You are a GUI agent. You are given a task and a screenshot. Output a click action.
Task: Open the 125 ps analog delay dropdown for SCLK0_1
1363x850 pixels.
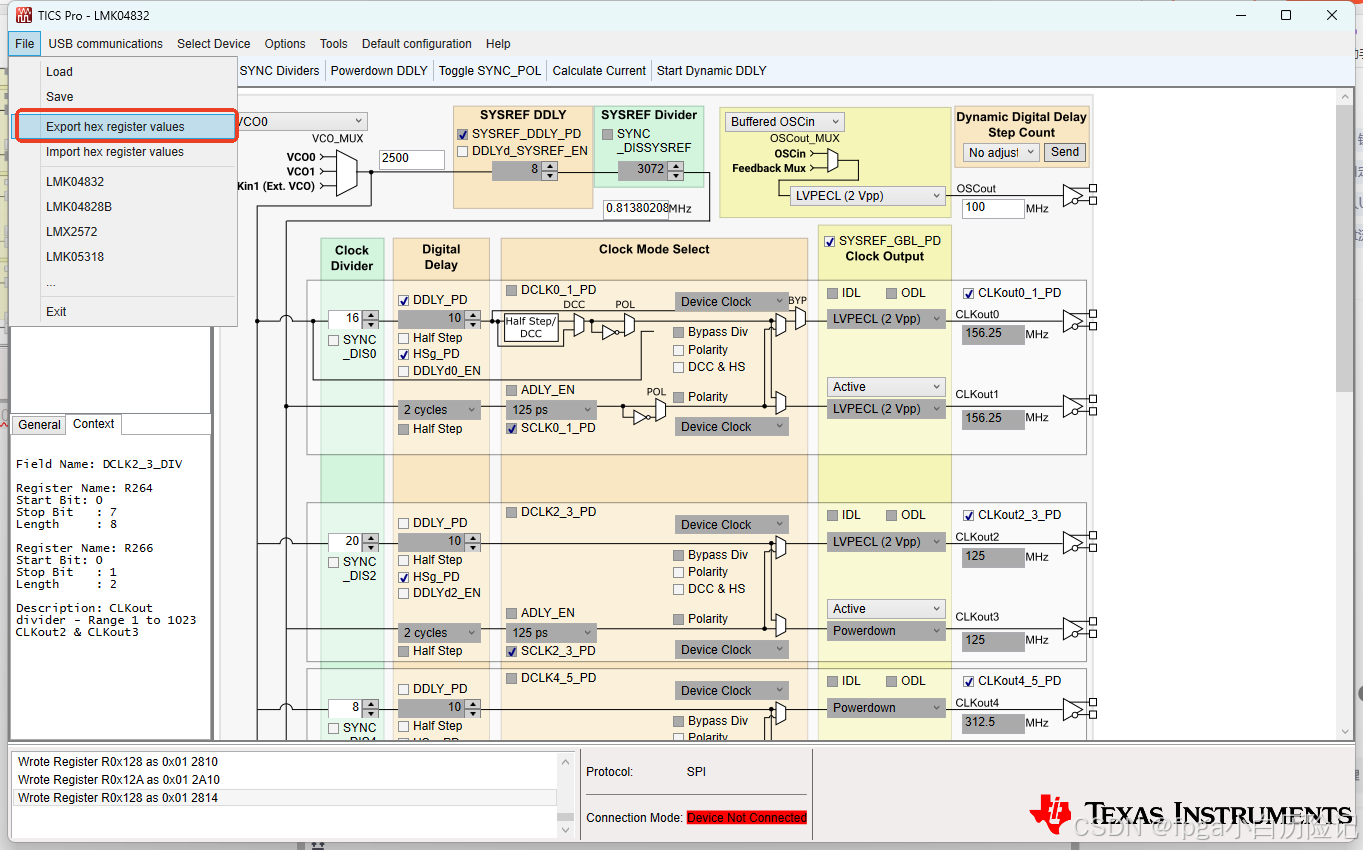tap(552, 410)
